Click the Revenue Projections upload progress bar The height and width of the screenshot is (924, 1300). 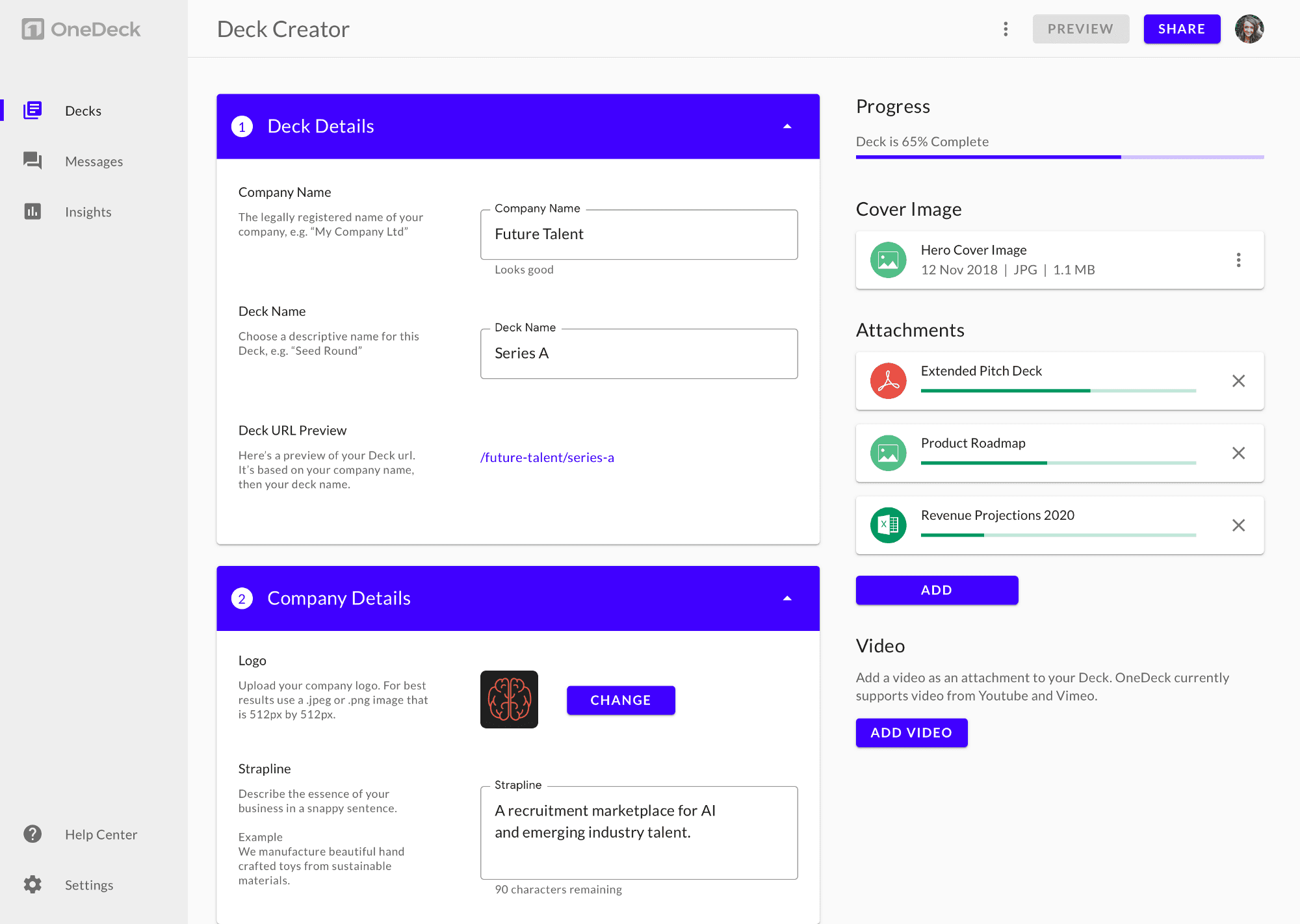1058,535
